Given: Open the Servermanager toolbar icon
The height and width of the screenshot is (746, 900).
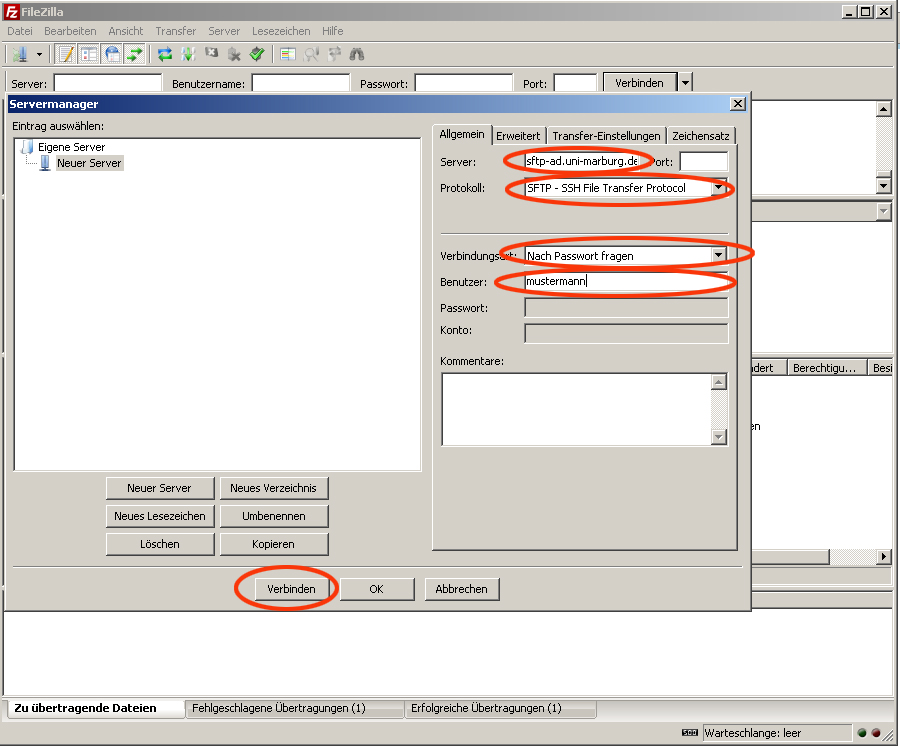Looking at the screenshot, I should click(x=20, y=55).
